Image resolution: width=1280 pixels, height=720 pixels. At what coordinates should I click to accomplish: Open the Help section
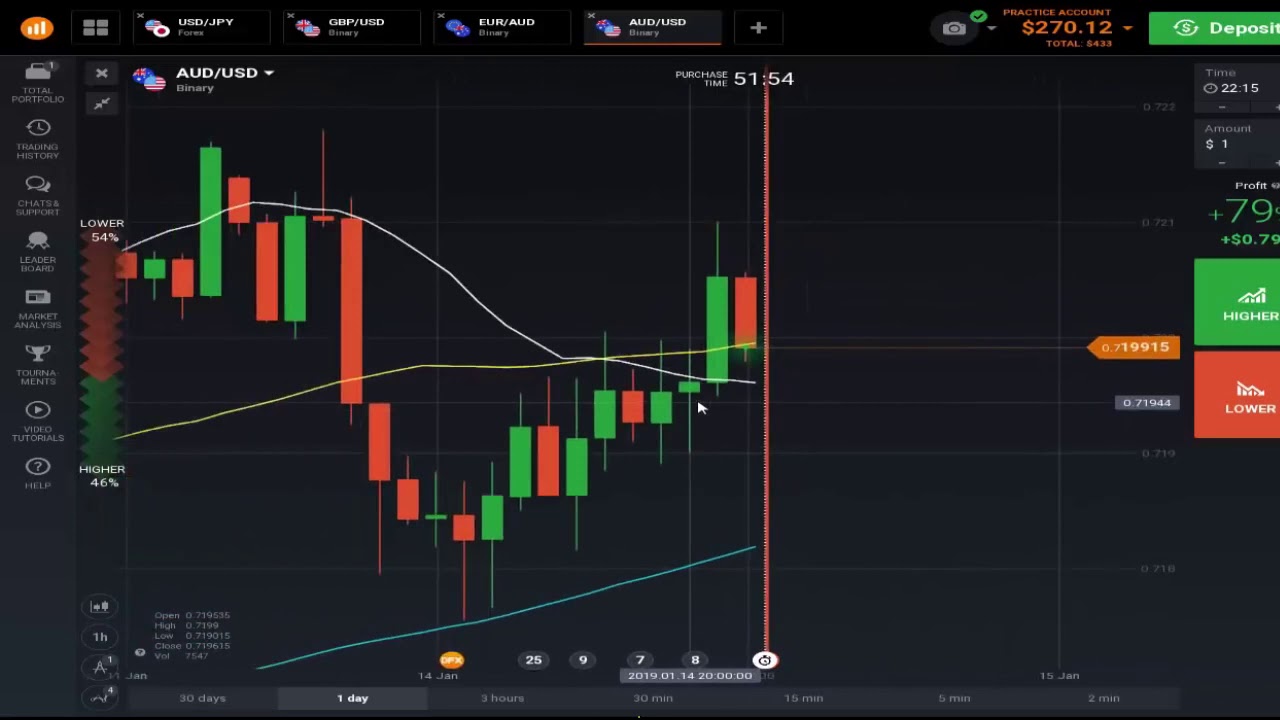(x=38, y=474)
